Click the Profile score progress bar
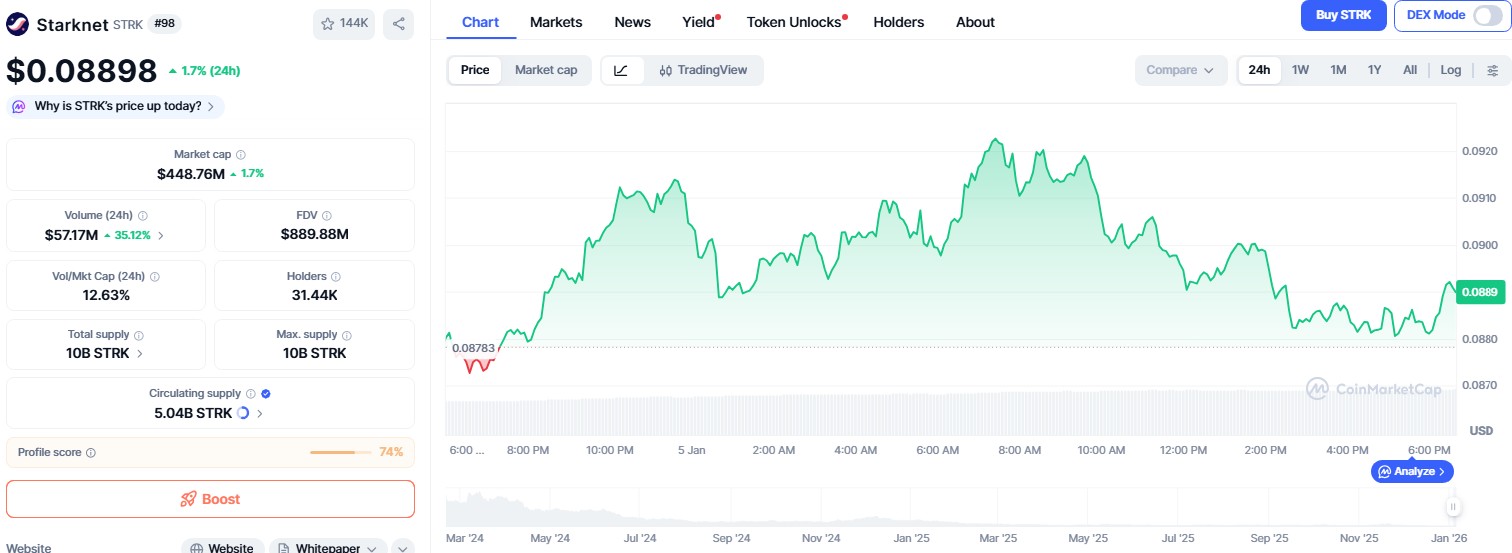The height and width of the screenshot is (553, 1512). [x=340, y=452]
